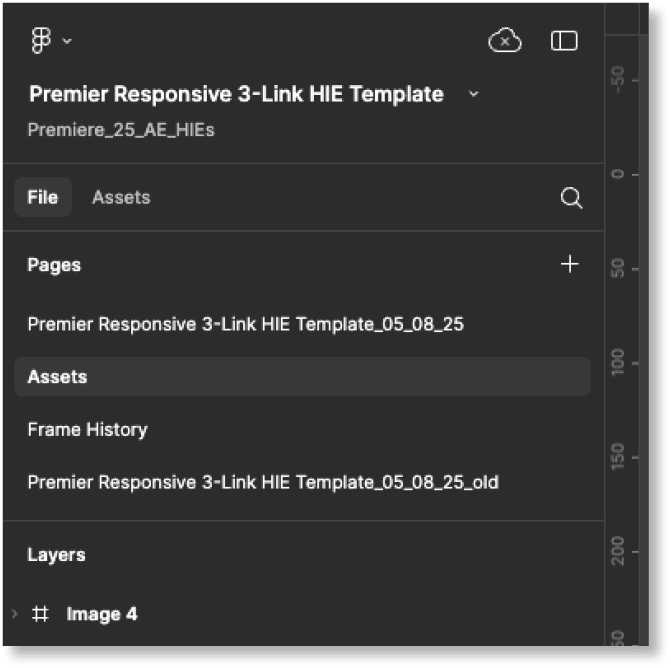This screenshot has width=671, height=668.
Task: Select the Template_05_08_25_old page
Action: click(x=263, y=482)
